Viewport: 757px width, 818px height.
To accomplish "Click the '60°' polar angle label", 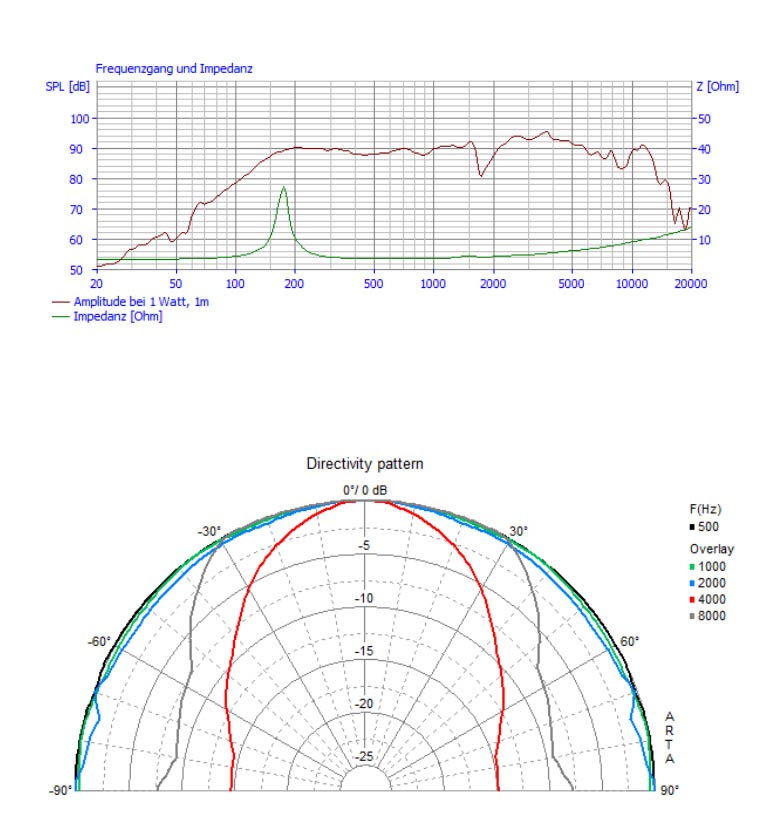I will [x=630, y=642].
